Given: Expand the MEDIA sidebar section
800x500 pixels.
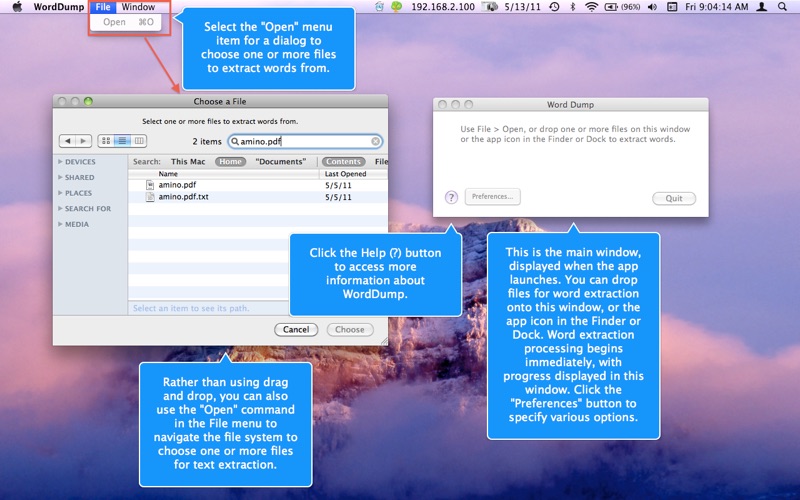Looking at the screenshot, I should (x=60, y=224).
